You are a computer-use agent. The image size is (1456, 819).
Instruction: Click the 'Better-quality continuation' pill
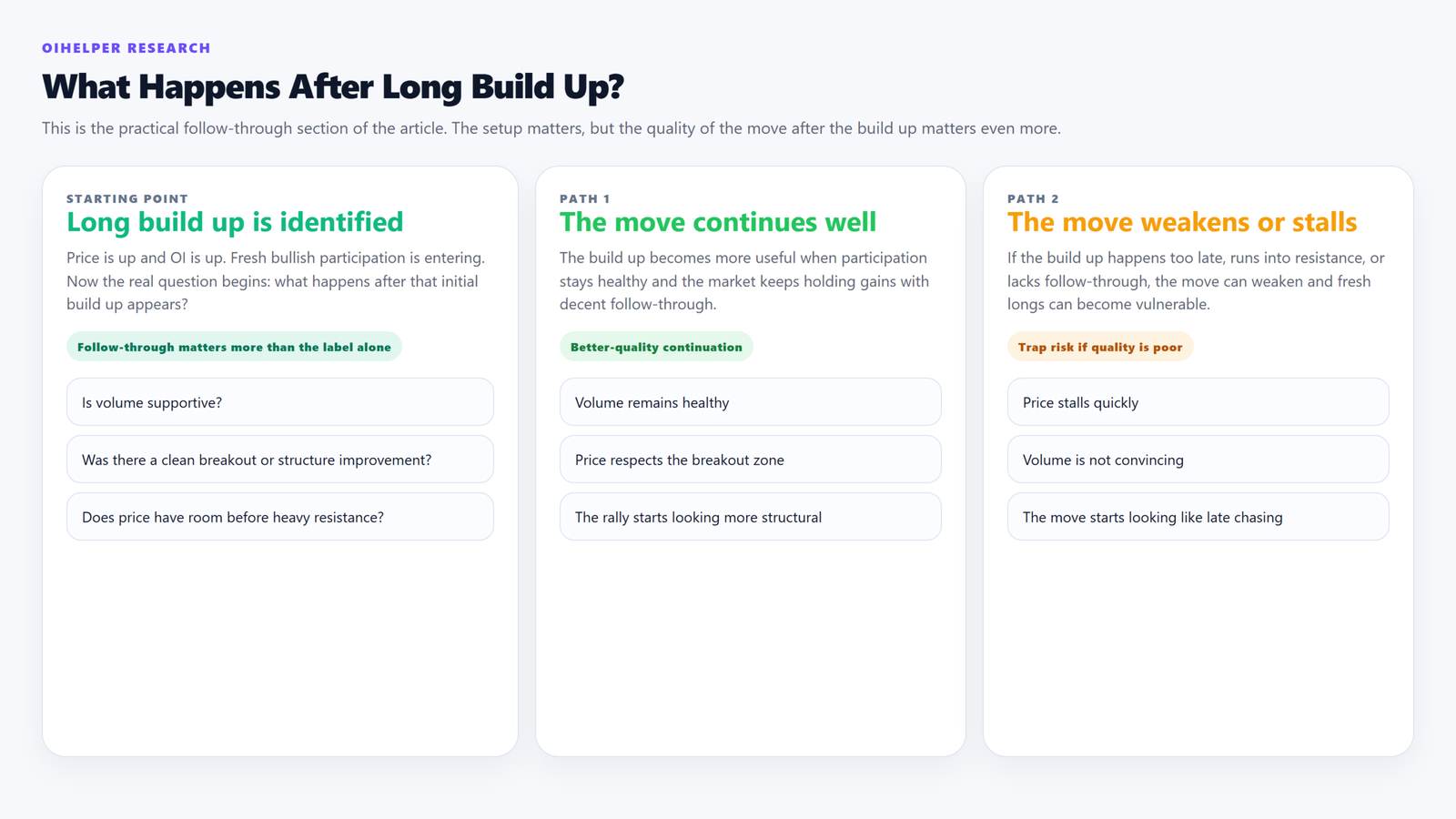(x=656, y=347)
